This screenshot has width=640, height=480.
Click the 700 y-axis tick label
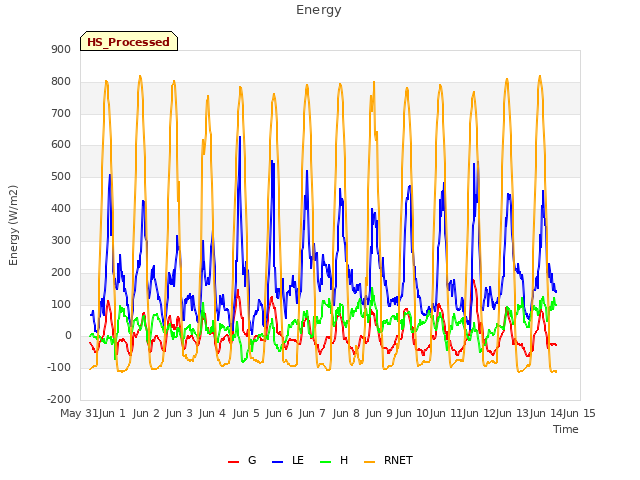pos(61,113)
